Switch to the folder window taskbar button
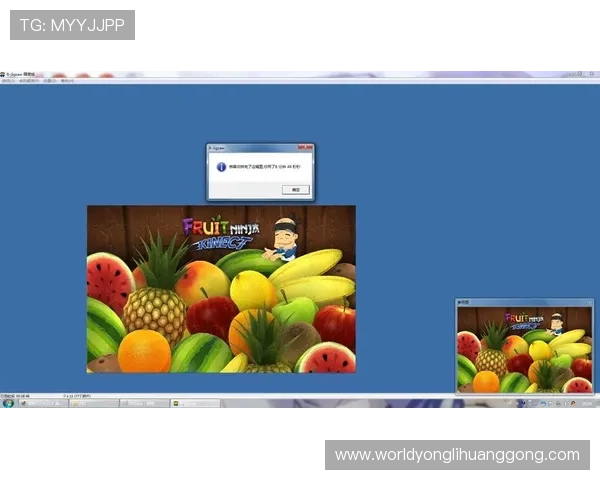This screenshot has height=480, width=600. pyautogui.click(x=94, y=403)
